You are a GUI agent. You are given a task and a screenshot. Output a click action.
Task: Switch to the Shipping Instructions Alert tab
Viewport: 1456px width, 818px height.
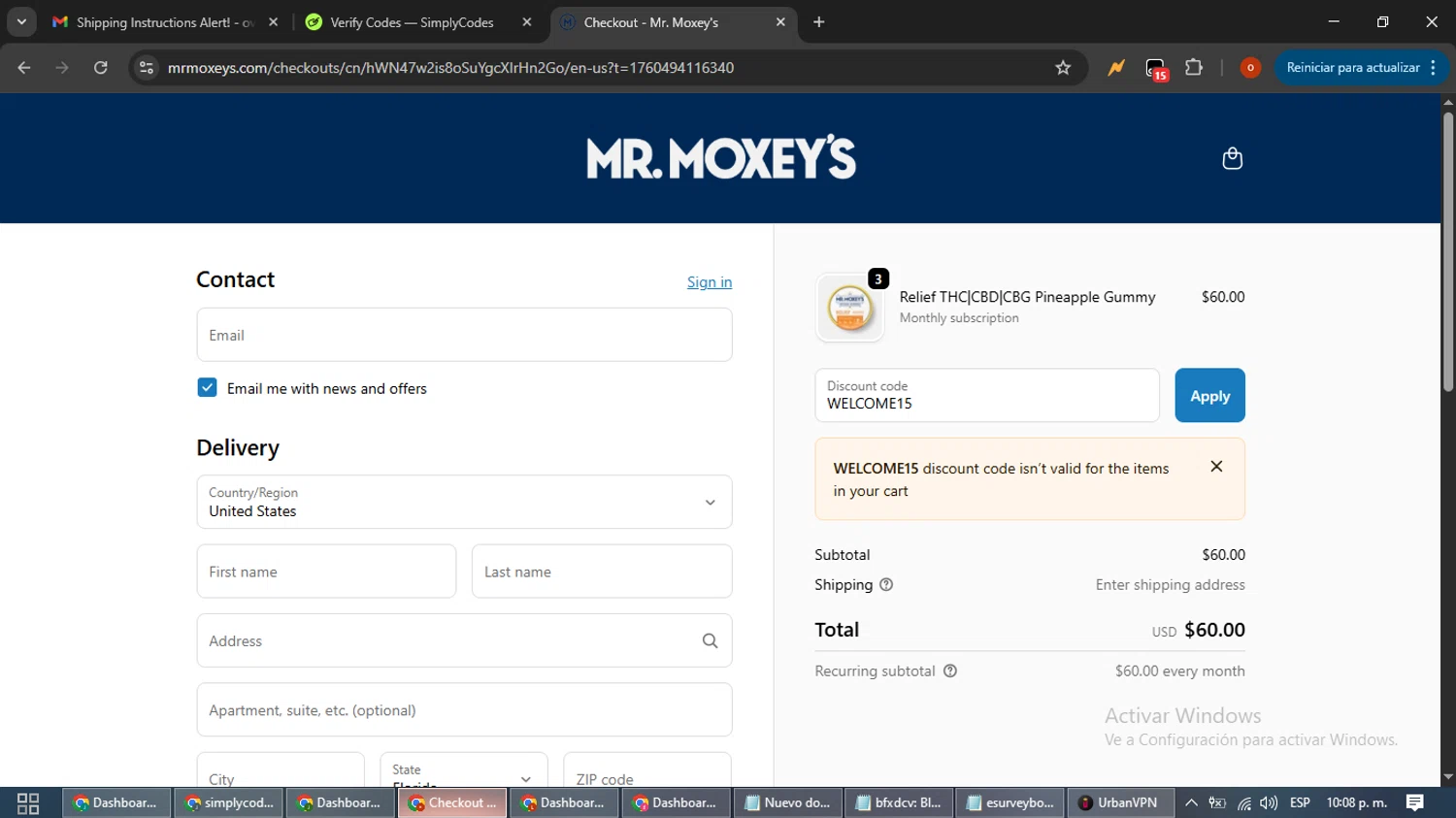(x=165, y=21)
